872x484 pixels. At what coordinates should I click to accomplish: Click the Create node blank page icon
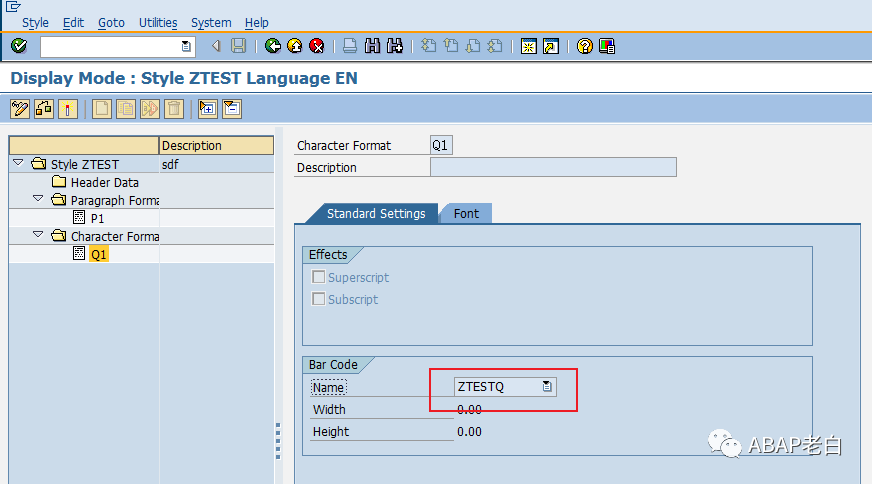point(102,108)
